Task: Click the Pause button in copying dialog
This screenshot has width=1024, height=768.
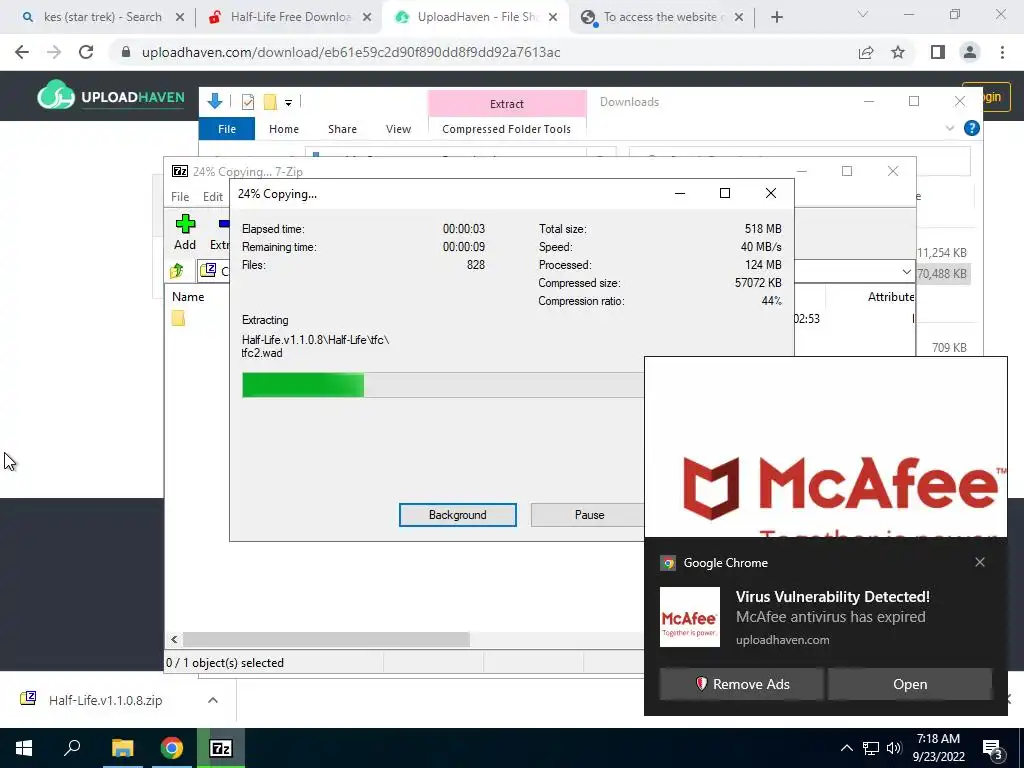Action: (x=589, y=515)
